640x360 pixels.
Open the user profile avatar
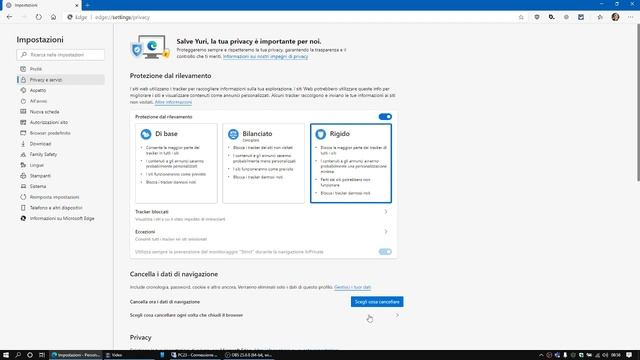point(615,17)
